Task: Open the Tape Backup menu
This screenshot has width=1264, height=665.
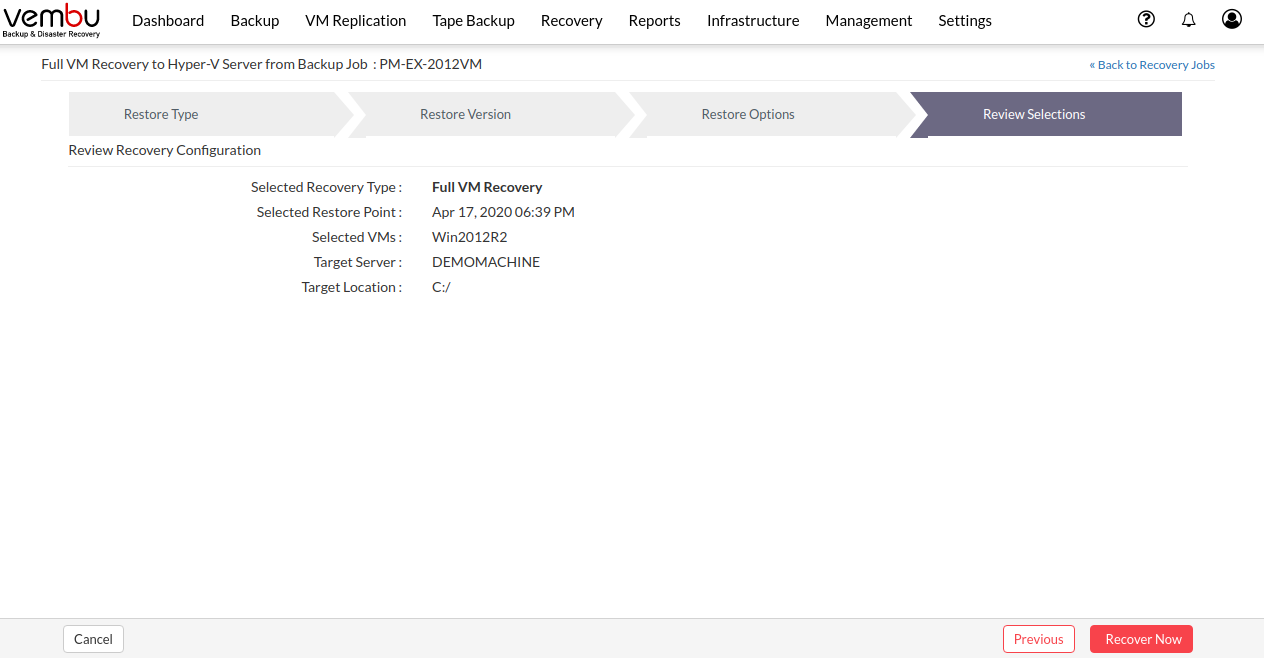Action: [474, 20]
